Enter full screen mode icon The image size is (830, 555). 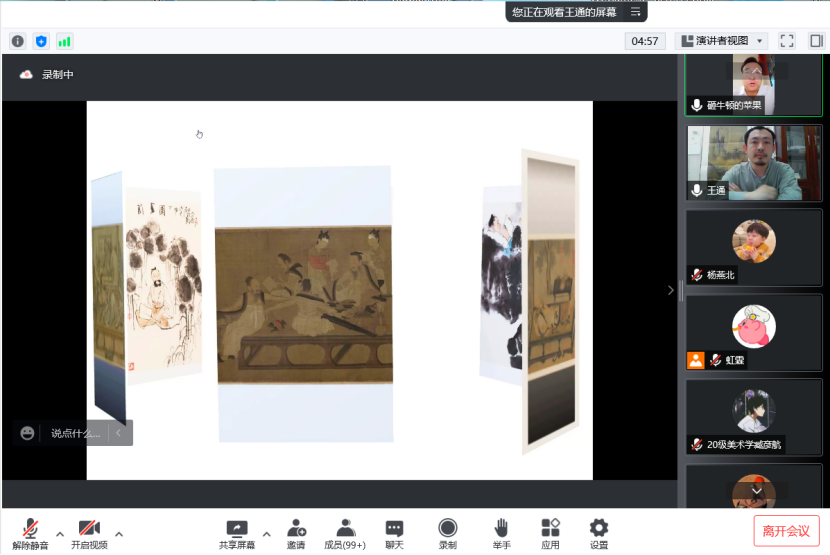(787, 41)
